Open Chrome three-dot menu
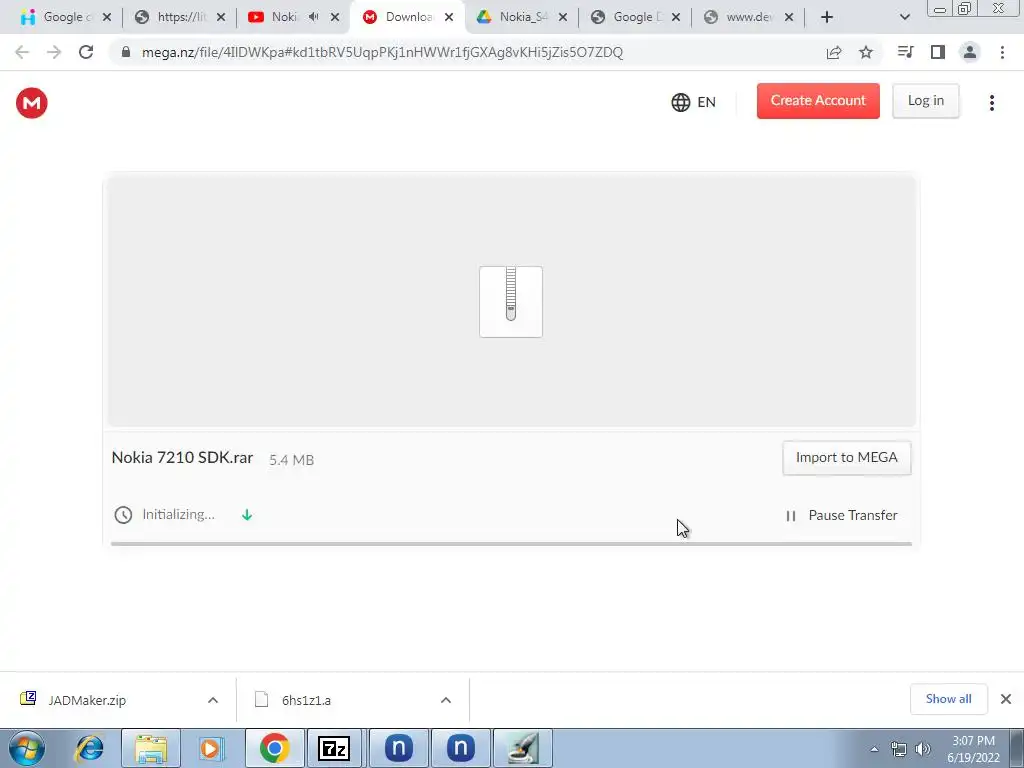This screenshot has width=1024, height=768. pos(1002,52)
